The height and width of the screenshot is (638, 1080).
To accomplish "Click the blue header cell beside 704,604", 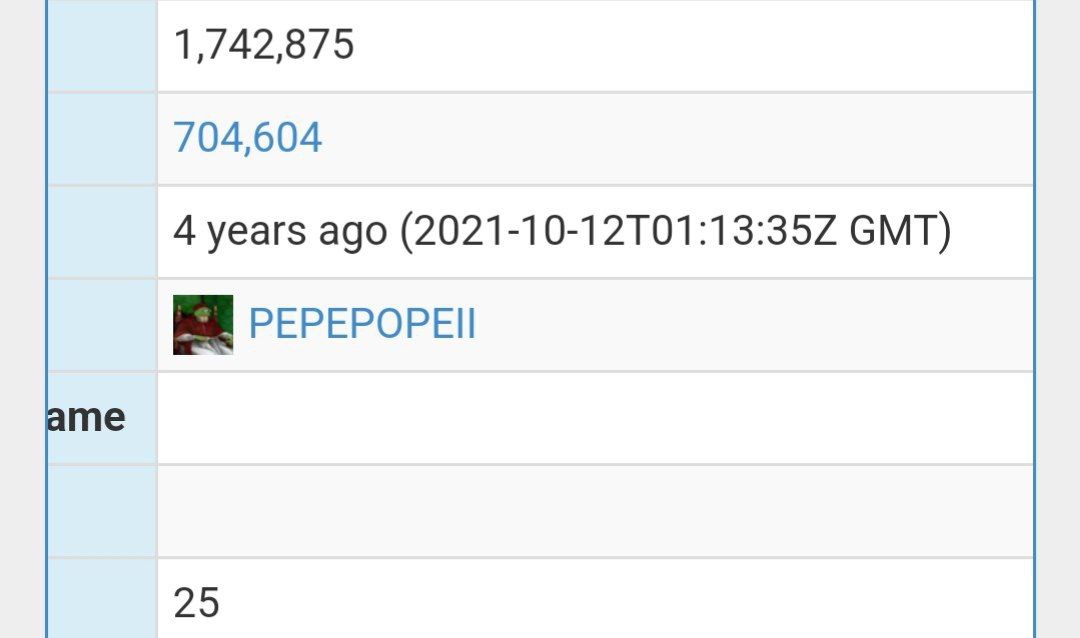I will (x=103, y=138).
